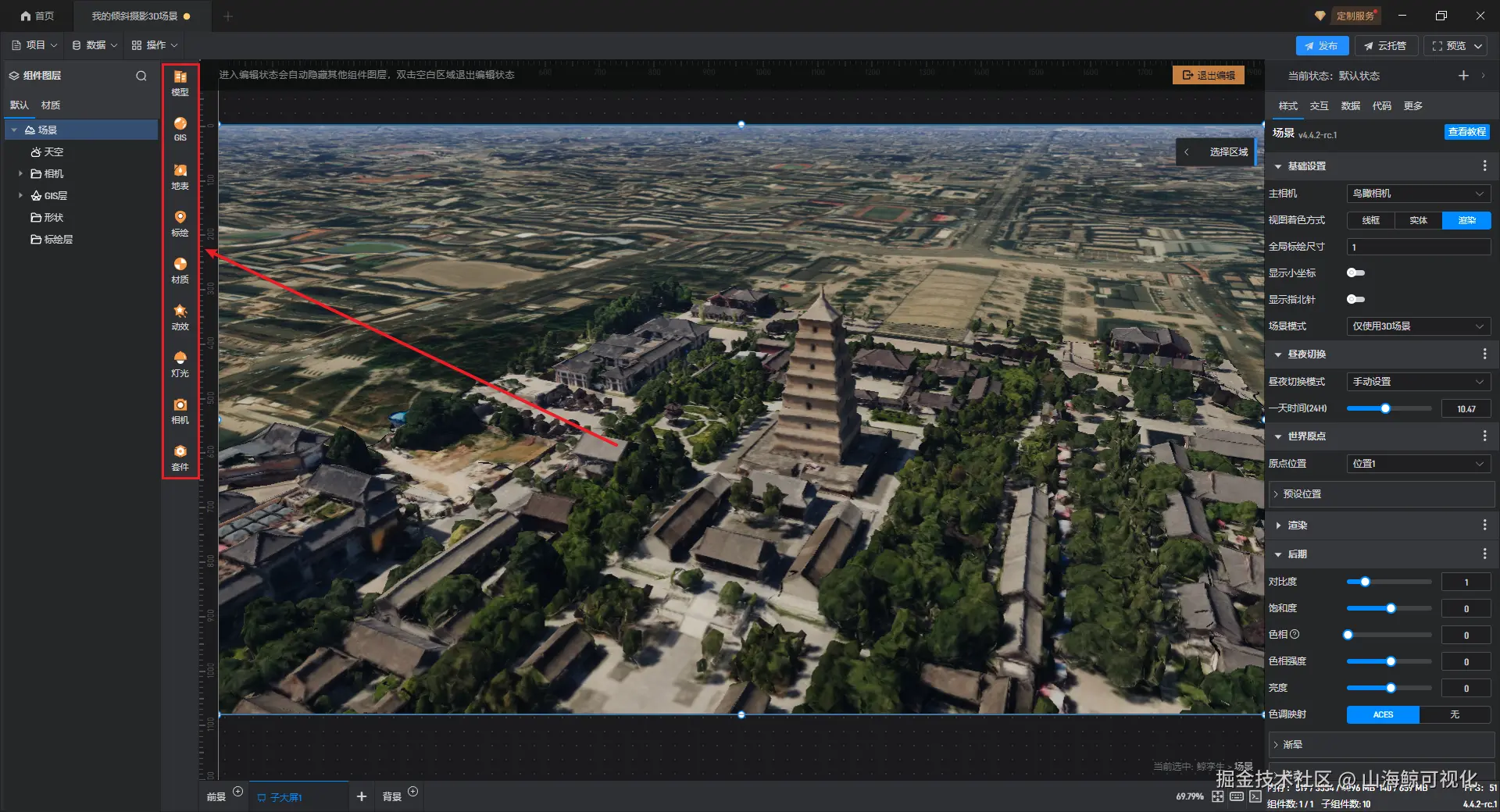Adjust 对比度 slider
1500x812 pixels.
click(1389, 582)
